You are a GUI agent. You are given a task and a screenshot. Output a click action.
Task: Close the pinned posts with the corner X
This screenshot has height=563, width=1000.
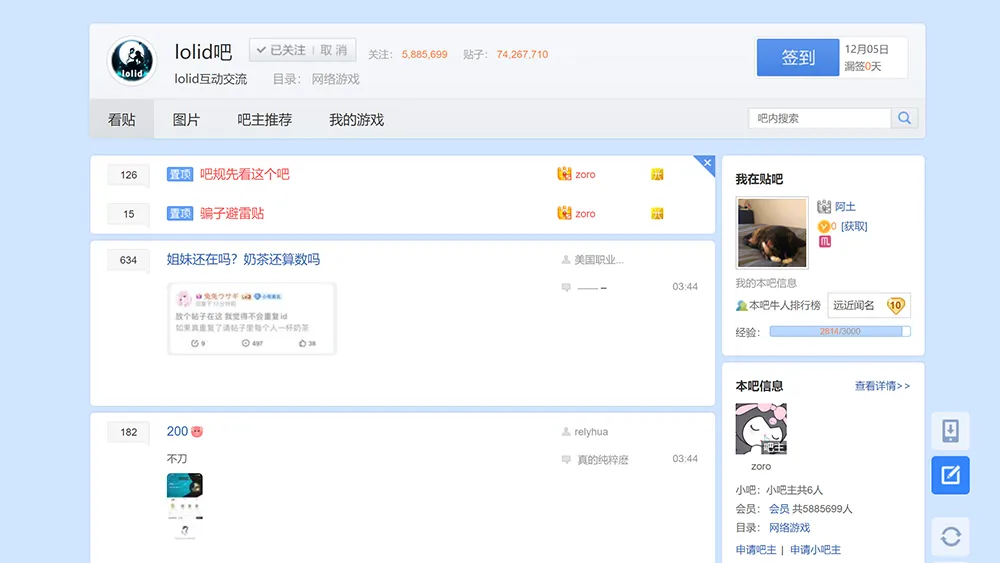(x=707, y=163)
